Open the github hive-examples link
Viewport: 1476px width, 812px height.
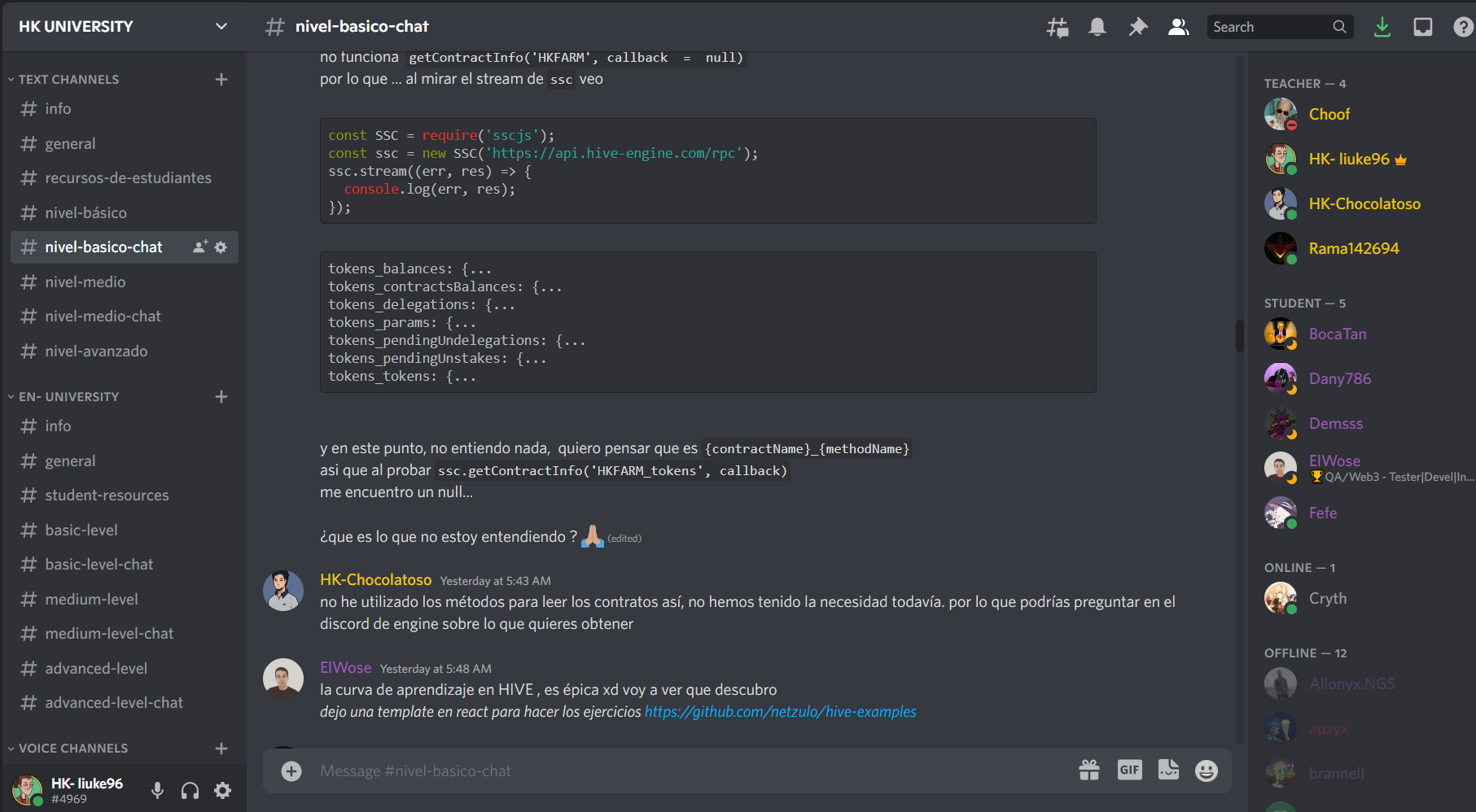pyautogui.click(x=780, y=712)
